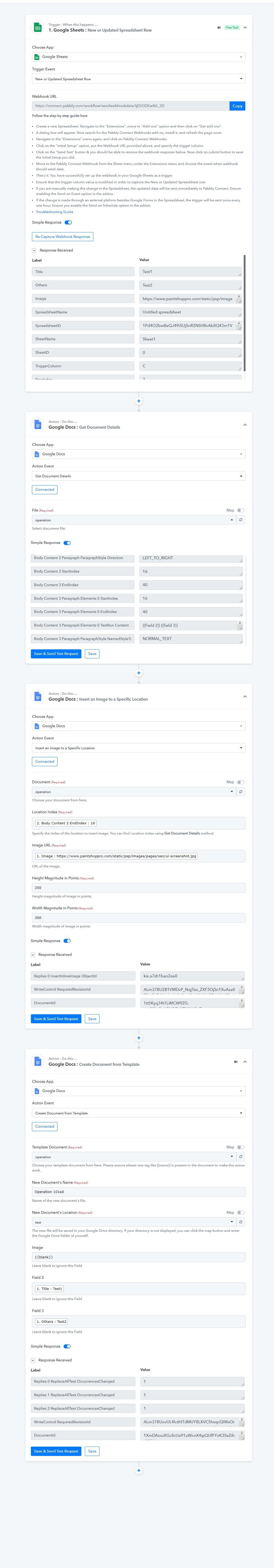
Task: Toggle Map switch for Template Document
Action: [240, 1147]
